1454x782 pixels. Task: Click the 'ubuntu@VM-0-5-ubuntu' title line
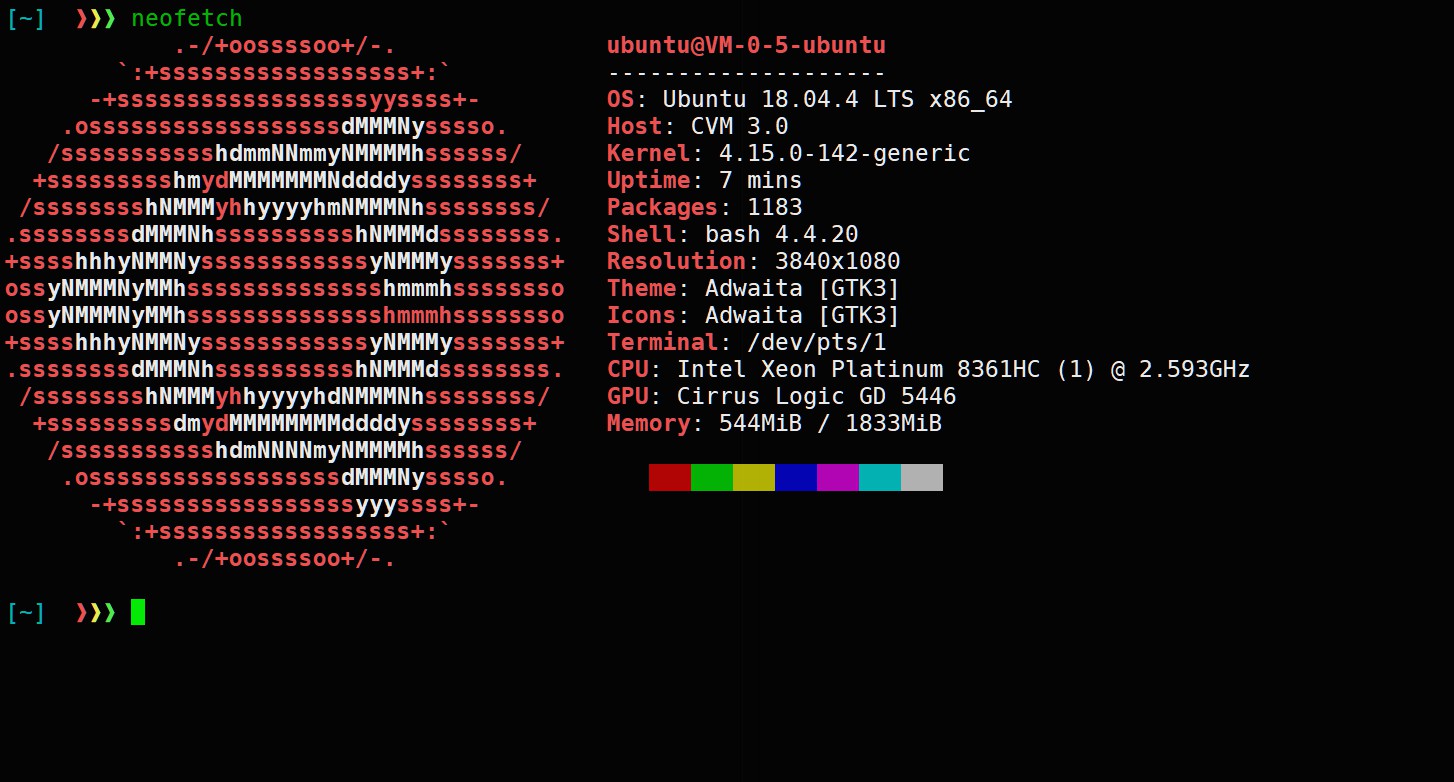[x=746, y=46]
